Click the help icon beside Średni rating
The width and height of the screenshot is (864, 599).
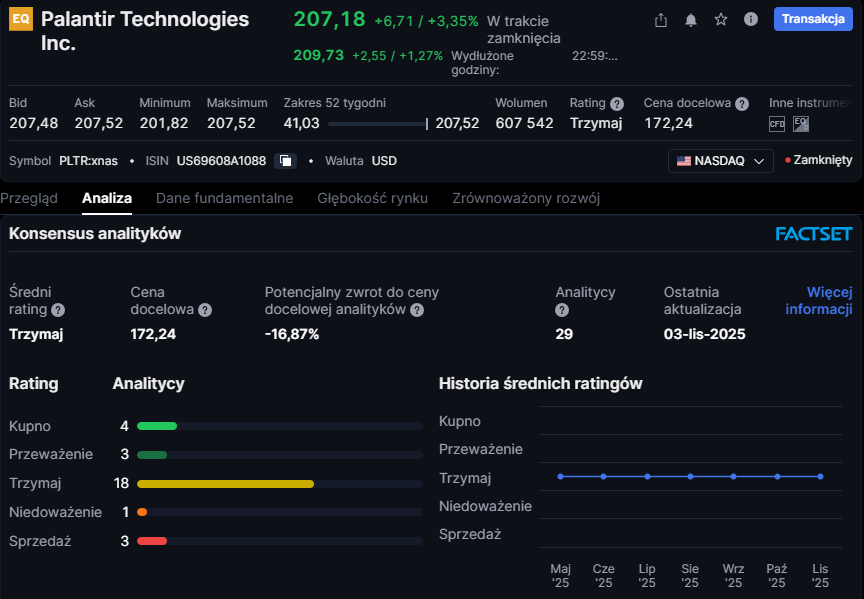pos(58,310)
